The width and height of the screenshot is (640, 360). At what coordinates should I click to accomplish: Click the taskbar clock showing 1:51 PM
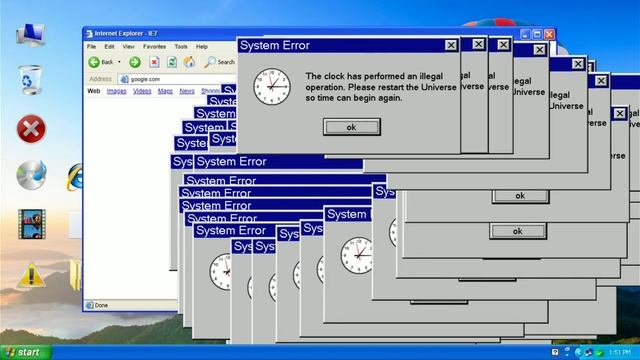click(620, 352)
